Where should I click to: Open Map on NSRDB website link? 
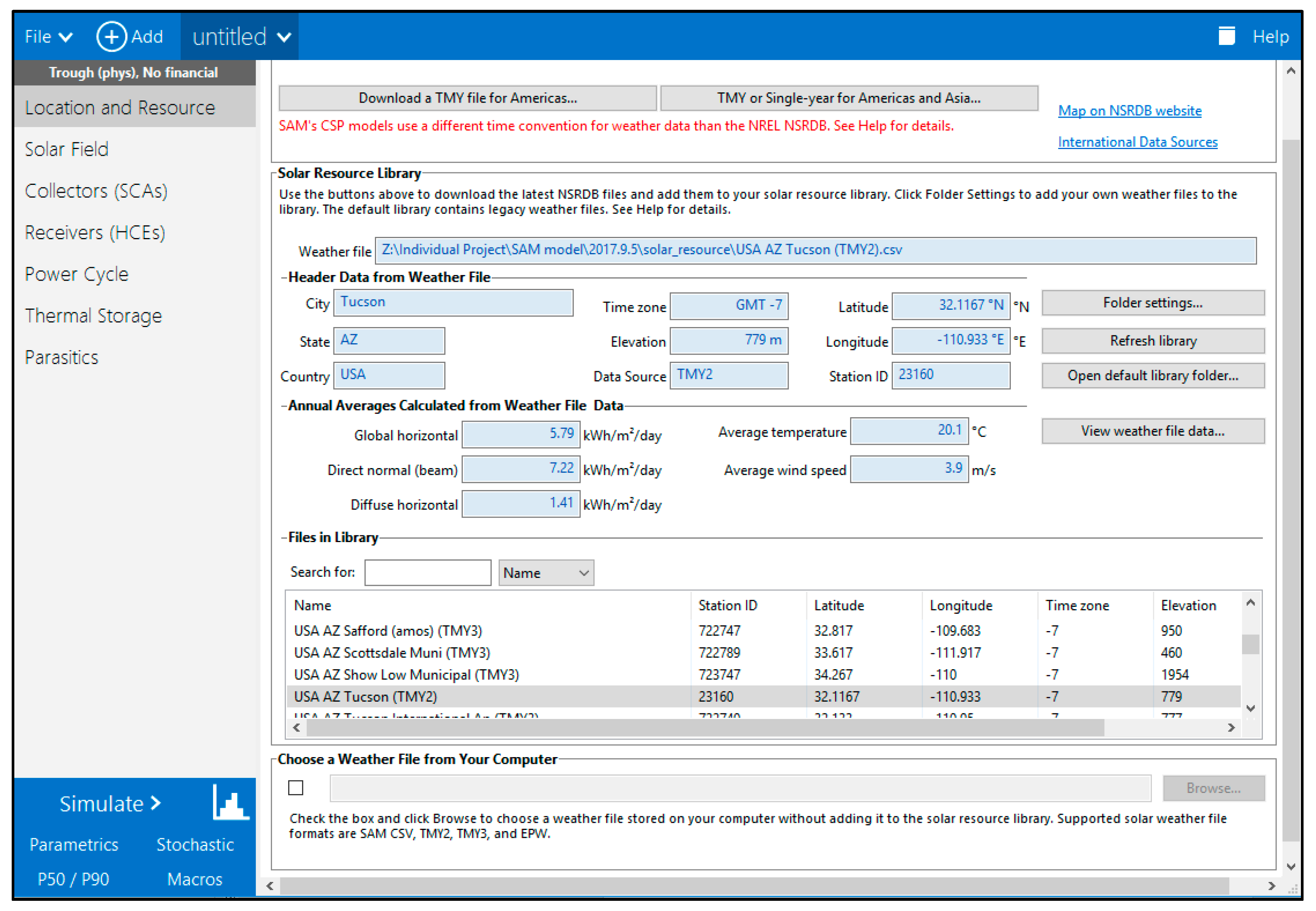click(1129, 111)
